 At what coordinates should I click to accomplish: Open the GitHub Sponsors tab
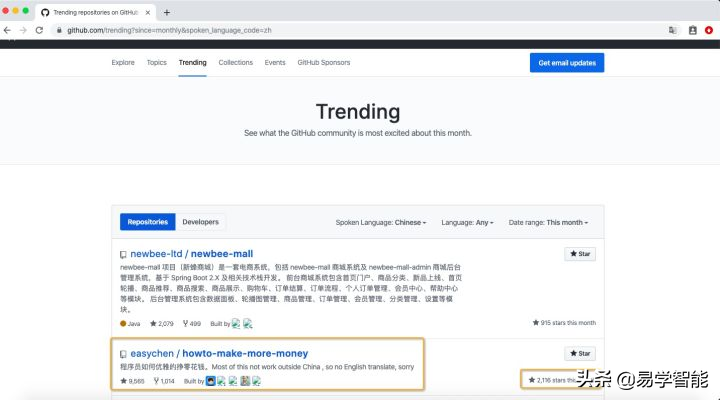pyautogui.click(x=324, y=62)
